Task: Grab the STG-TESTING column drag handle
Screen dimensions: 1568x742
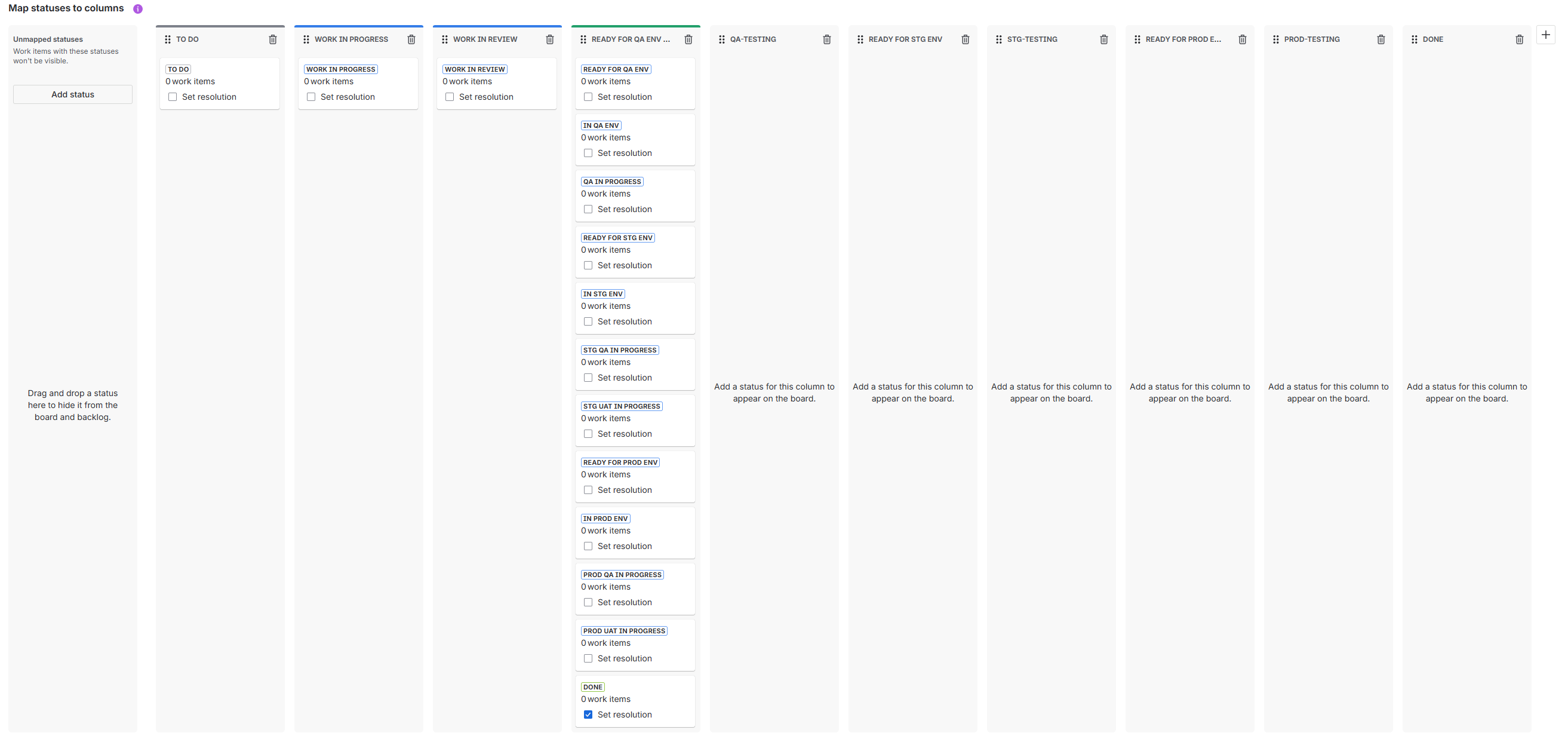Action: coord(999,39)
